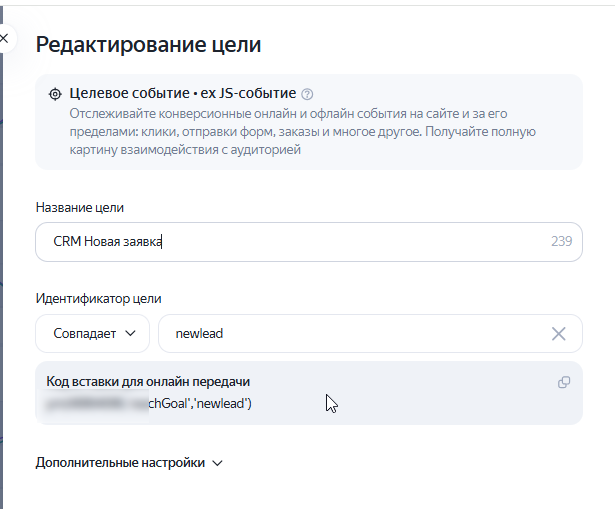Image resolution: width=615 pixels, height=509 pixels.
Task: Click the Идентификатор цели label
Action: pos(98,298)
